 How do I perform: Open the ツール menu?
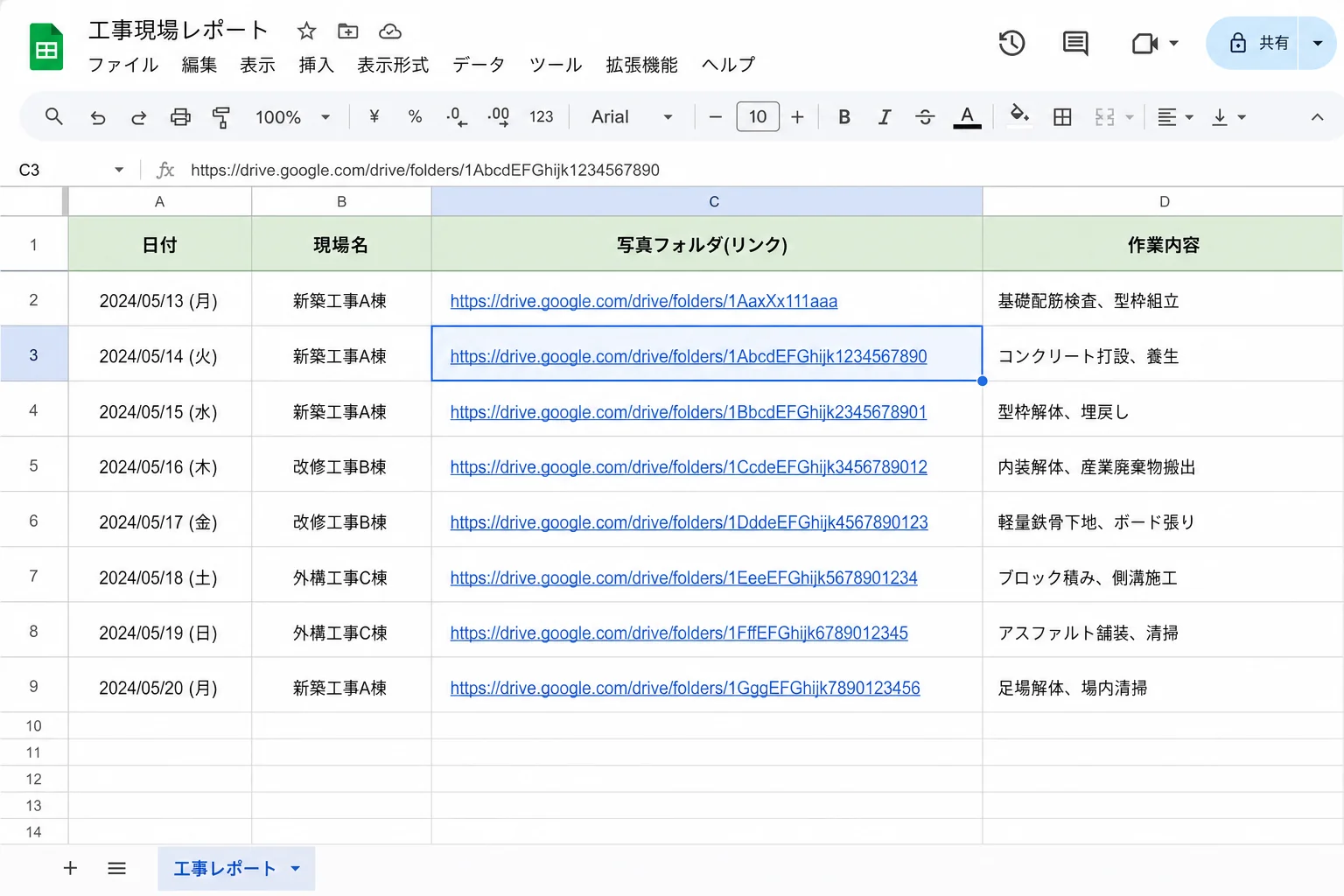click(x=556, y=65)
